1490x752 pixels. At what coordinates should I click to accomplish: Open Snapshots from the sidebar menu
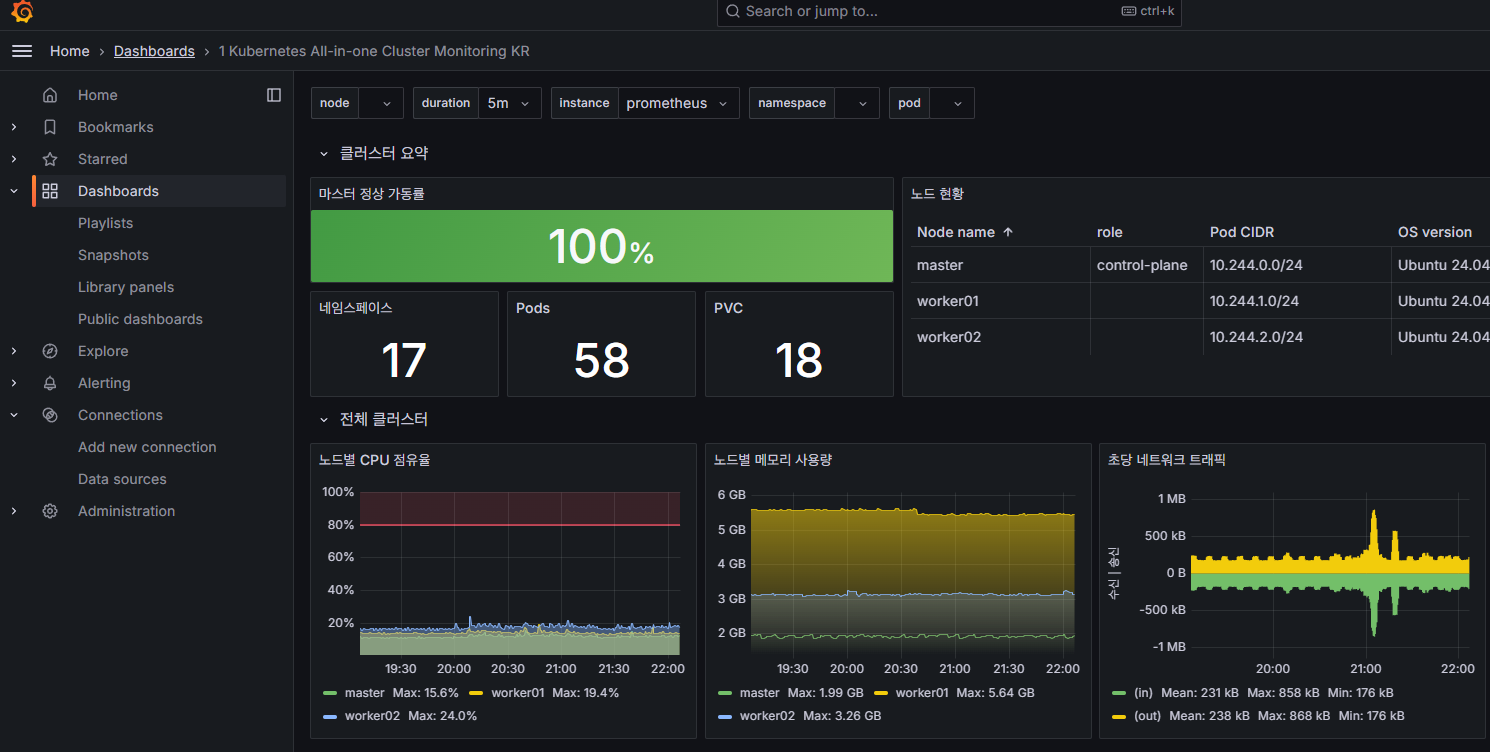point(113,255)
